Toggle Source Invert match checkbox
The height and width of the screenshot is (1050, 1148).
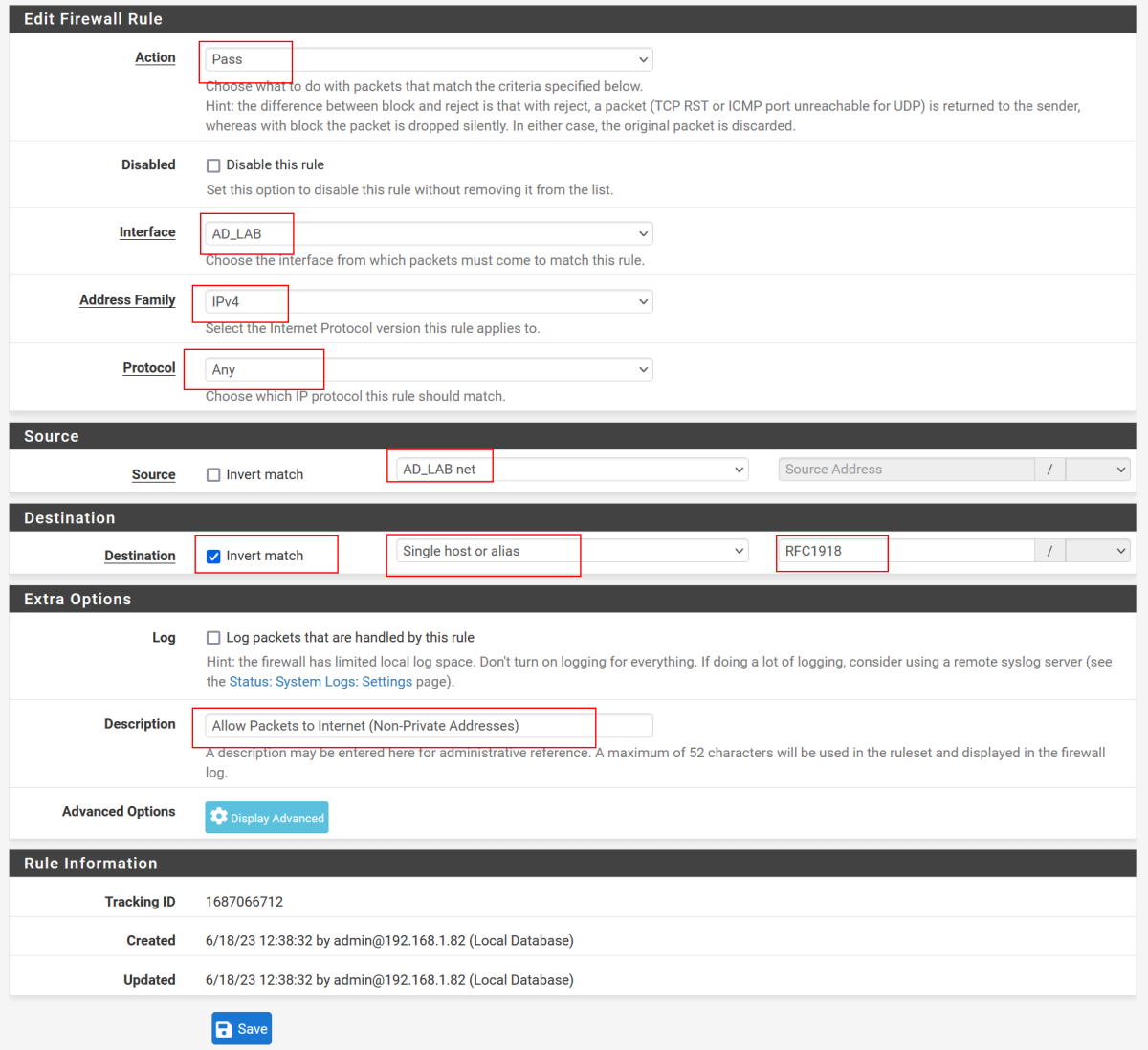(x=213, y=475)
